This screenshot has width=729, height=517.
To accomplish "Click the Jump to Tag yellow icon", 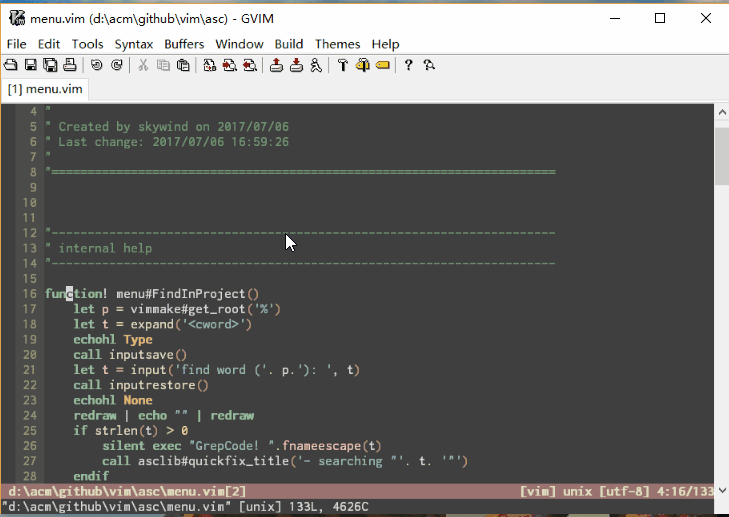I will [383, 65].
